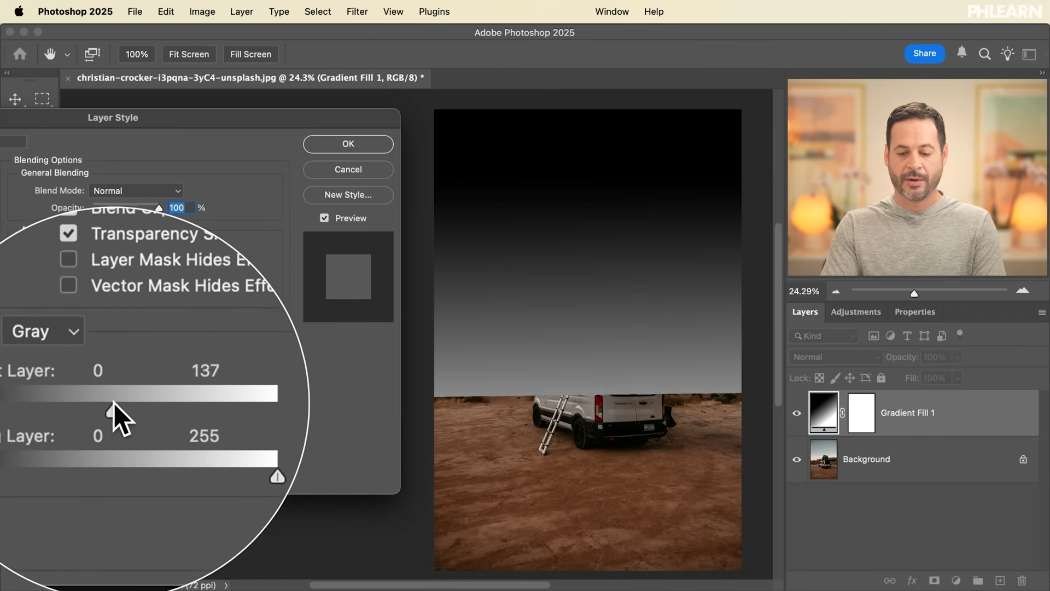1050x591 pixels.
Task: Prevent auto-nesting artboard lock icon
Action: 865,378
